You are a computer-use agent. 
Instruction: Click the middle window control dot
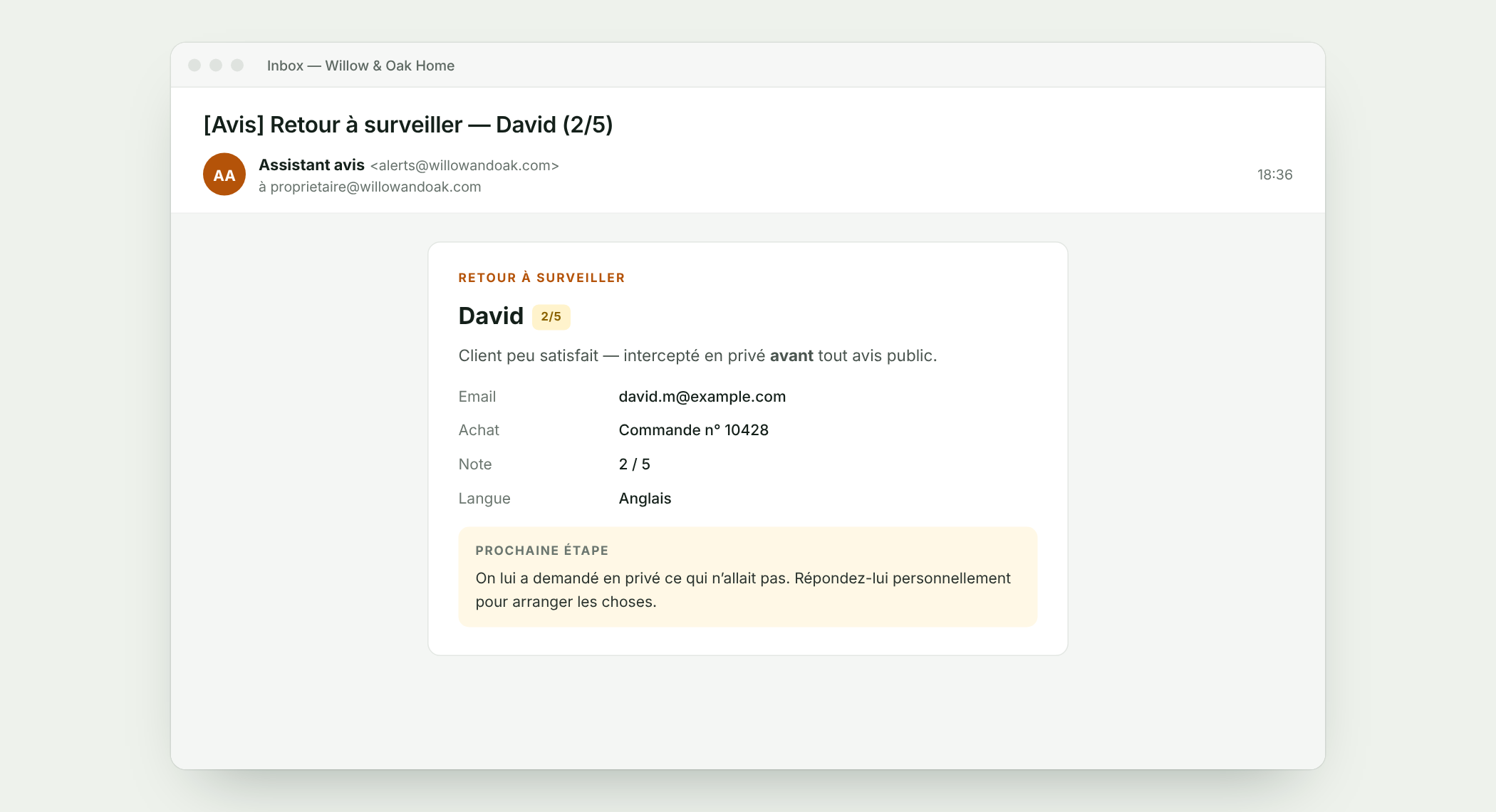click(216, 66)
